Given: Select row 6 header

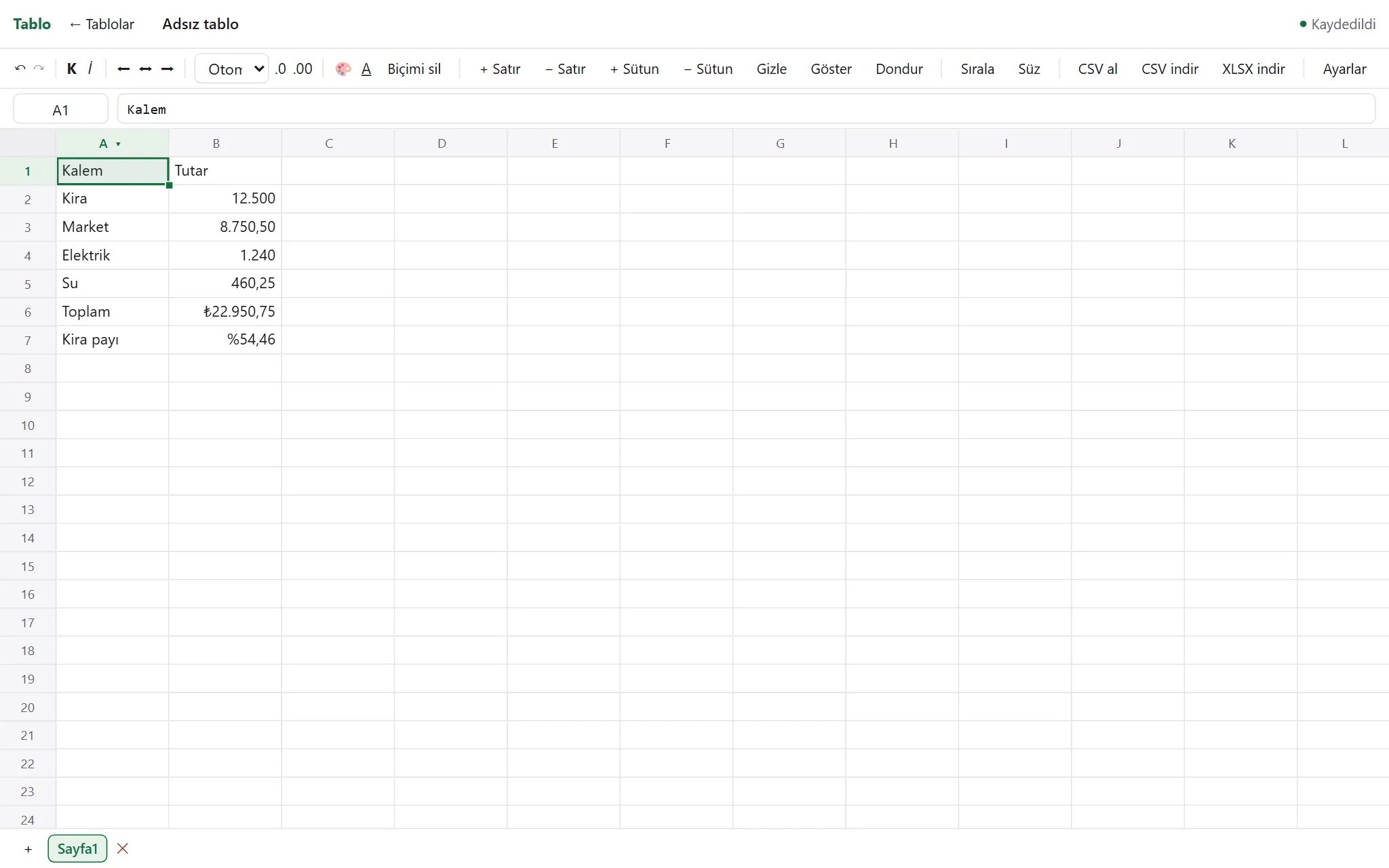Looking at the screenshot, I should [x=28, y=312].
